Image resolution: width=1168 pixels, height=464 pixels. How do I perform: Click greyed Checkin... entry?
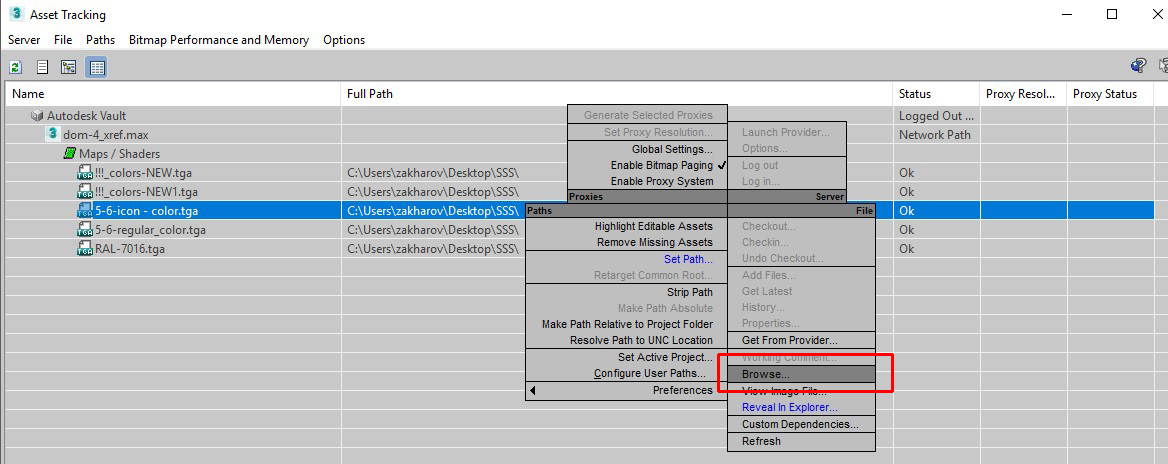[765, 242]
